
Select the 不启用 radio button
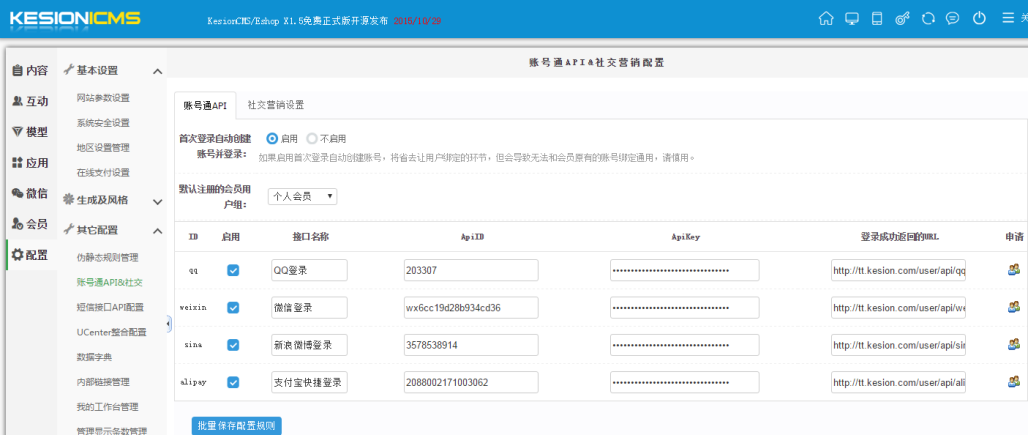312,139
